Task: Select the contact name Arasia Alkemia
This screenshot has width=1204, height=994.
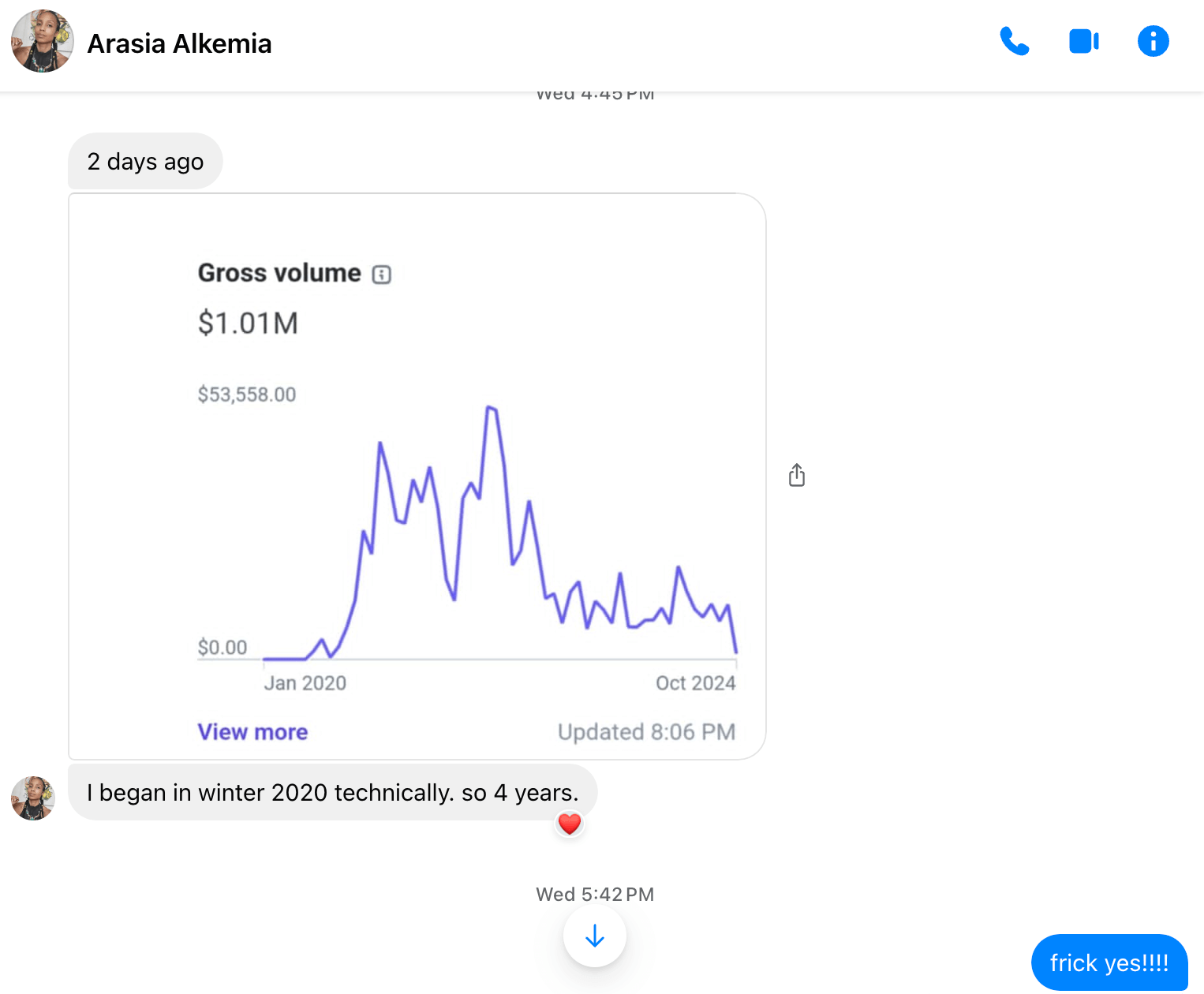Action: pyautogui.click(x=179, y=43)
